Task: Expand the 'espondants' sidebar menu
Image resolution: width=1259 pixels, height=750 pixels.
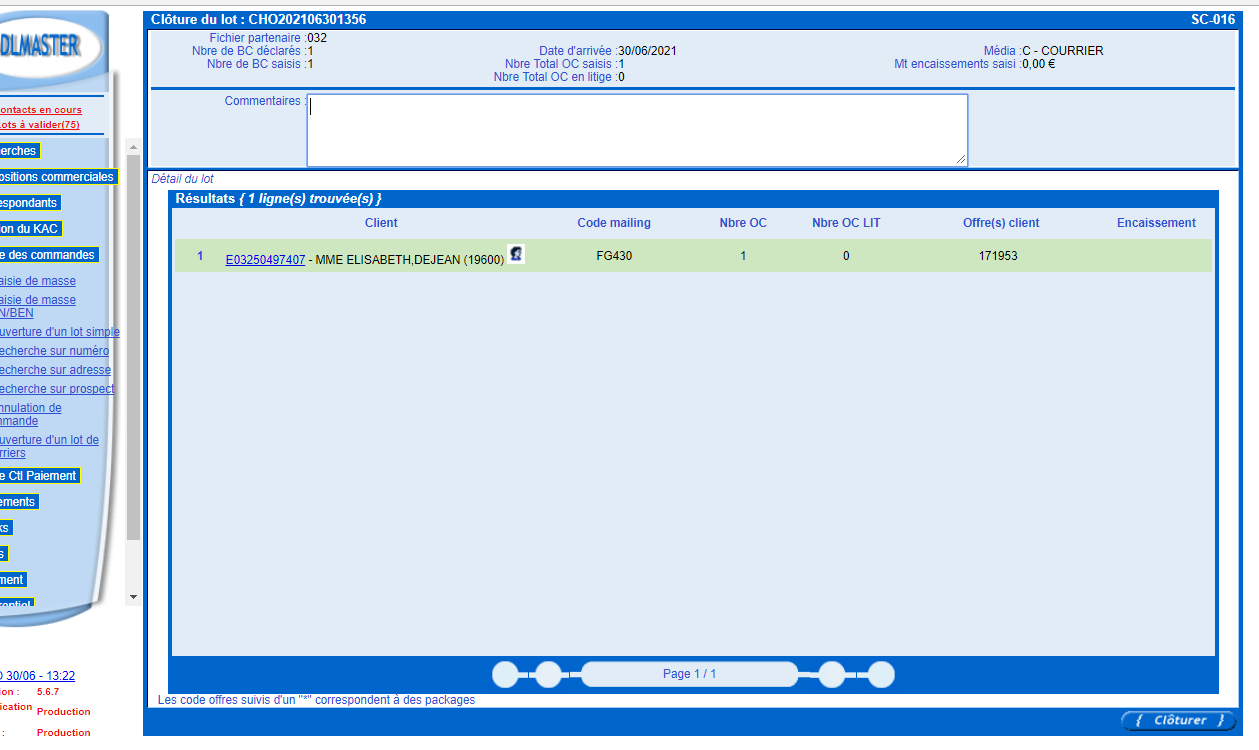Action: [x=30, y=203]
